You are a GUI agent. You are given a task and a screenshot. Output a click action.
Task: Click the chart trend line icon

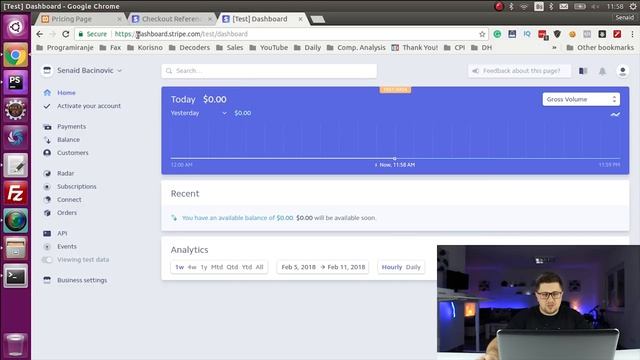615,115
